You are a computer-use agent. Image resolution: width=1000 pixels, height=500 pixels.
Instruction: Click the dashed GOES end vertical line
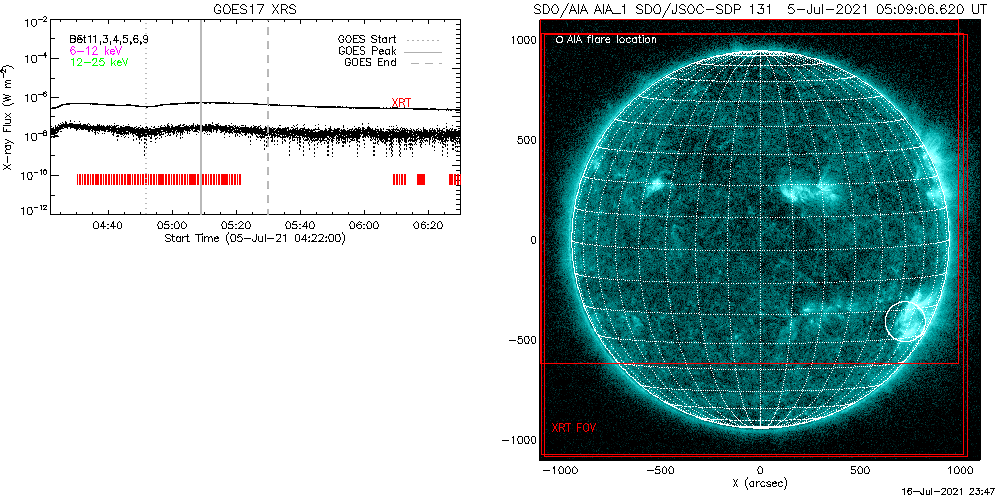coord(268,117)
